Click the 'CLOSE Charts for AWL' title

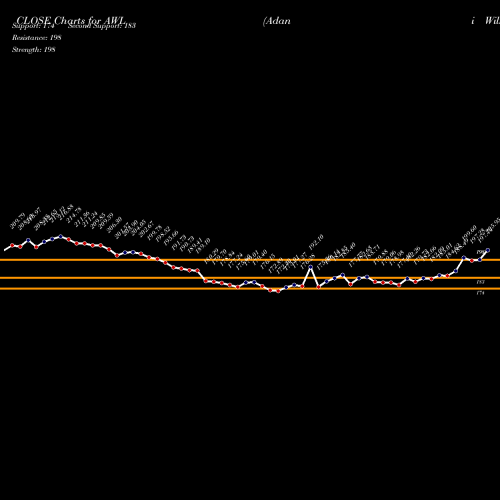point(71,21)
